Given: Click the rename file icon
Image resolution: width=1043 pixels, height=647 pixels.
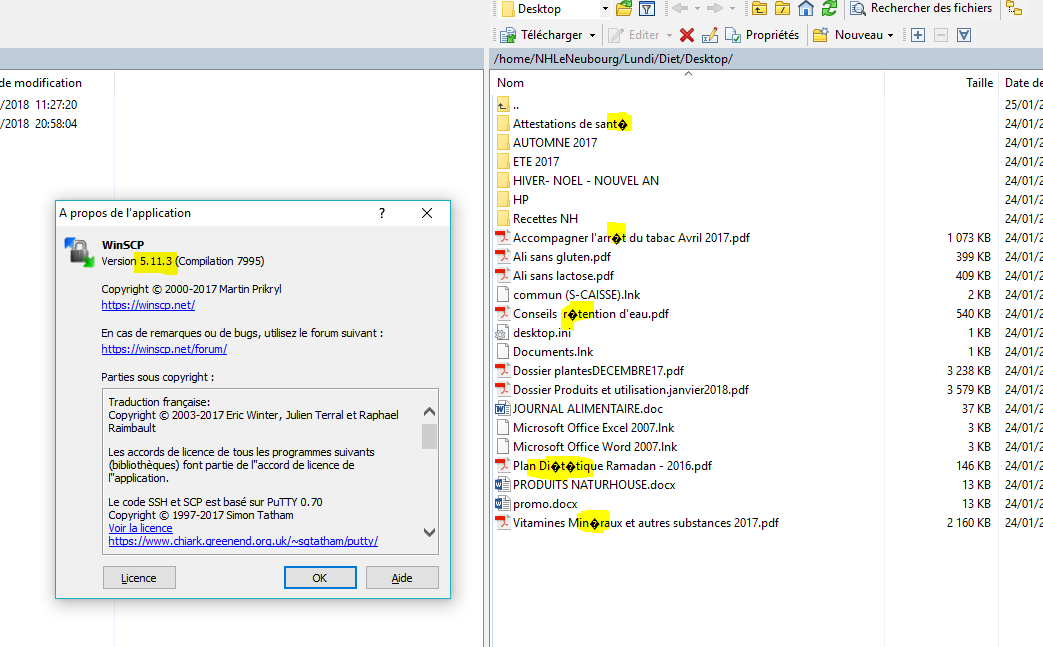Looking at the screenshot, I should tap(710, 35).
